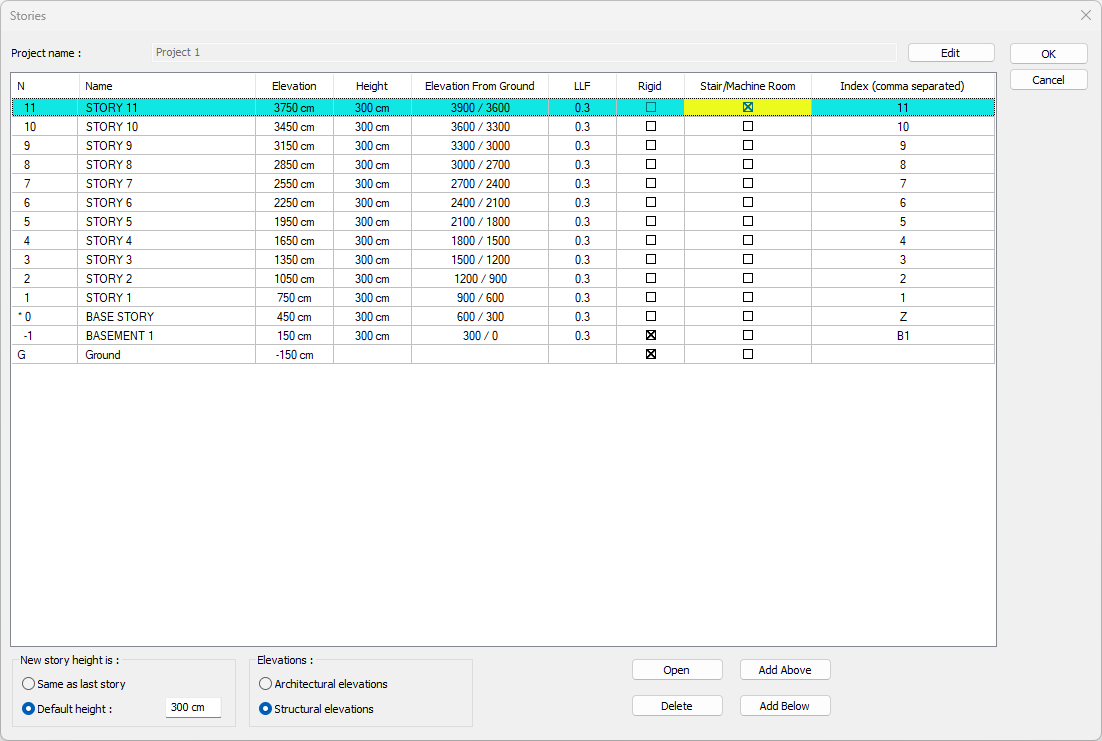Select Structural elevations option
Viewport: 1102px width, 741px height.
pos(265,709)
